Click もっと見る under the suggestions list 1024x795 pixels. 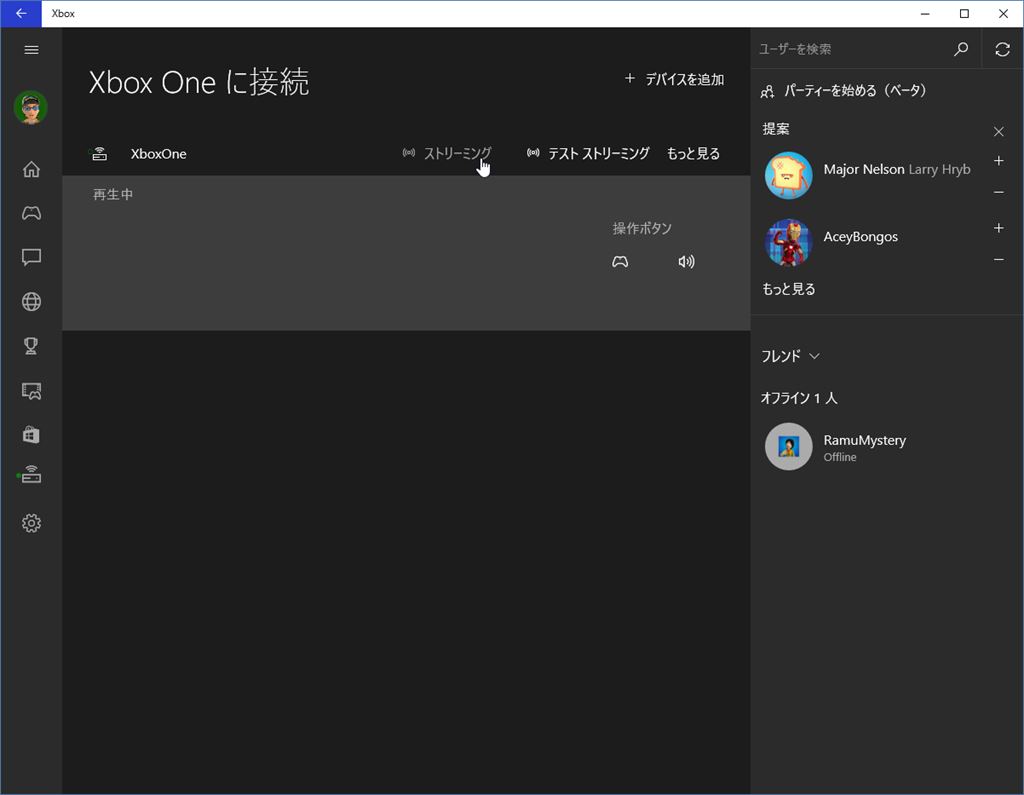click(x=789, y=289)
